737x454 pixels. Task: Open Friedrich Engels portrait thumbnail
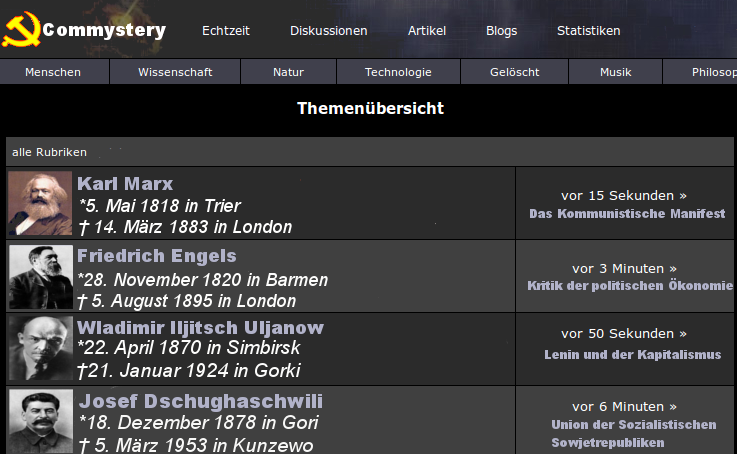click(41, 277)
